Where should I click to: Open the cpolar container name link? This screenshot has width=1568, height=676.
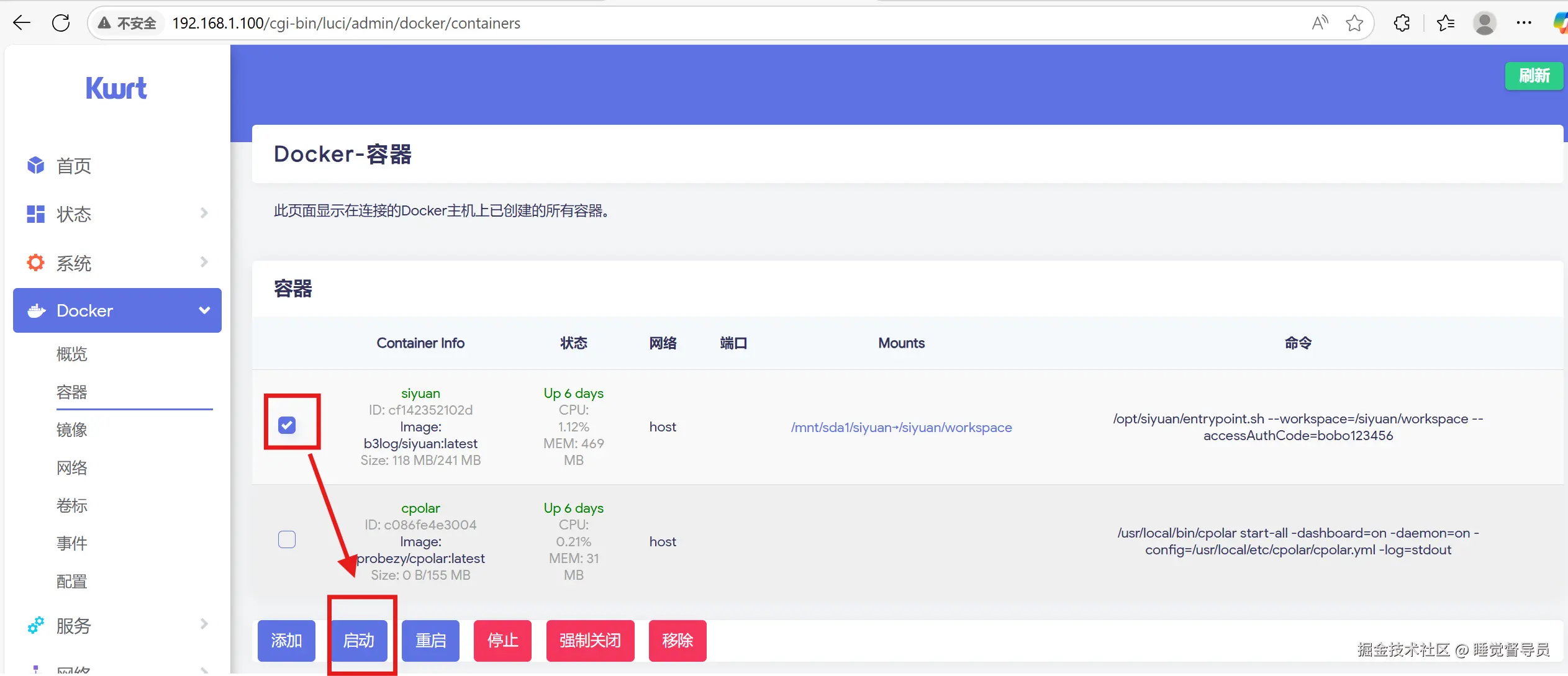click(420, 508)
